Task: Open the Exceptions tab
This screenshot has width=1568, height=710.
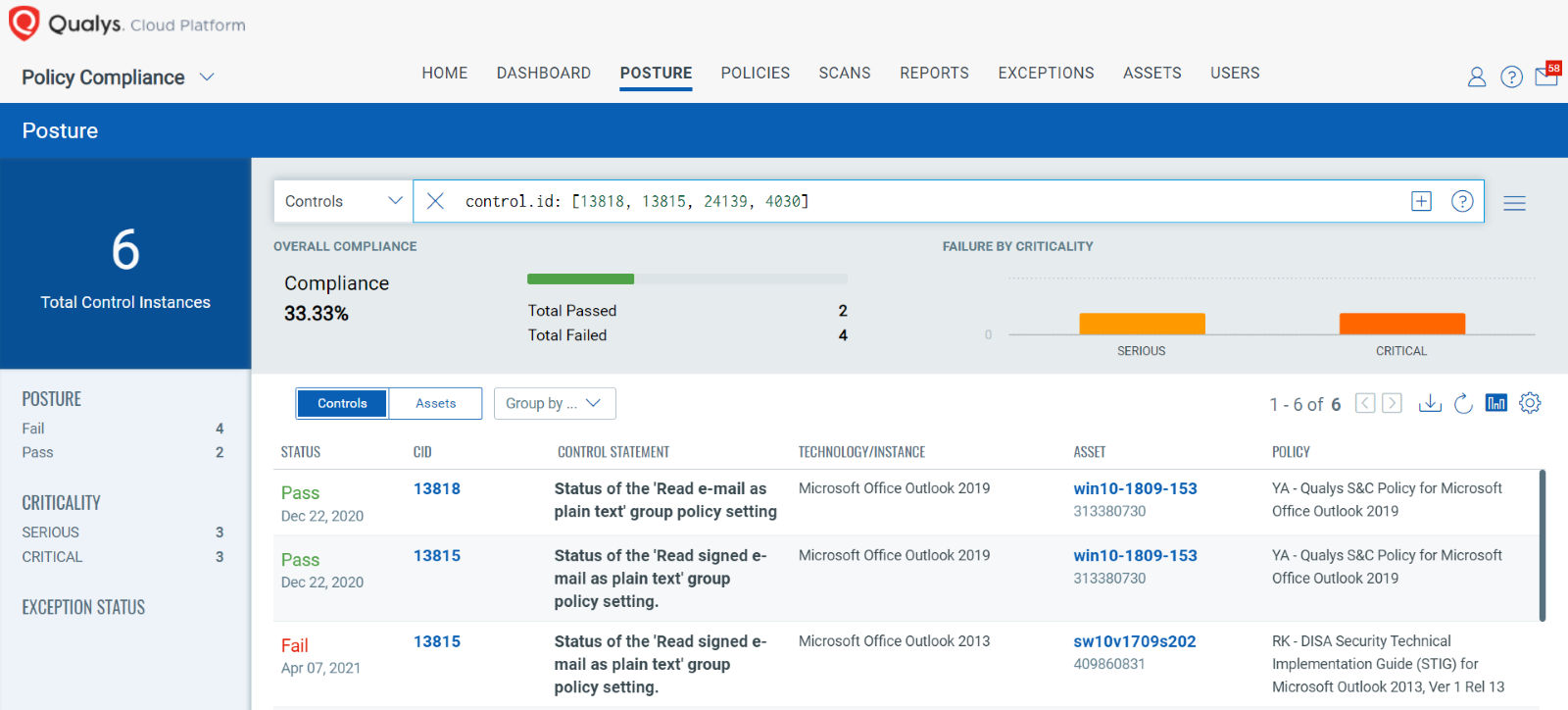Action: (1046, 74)
